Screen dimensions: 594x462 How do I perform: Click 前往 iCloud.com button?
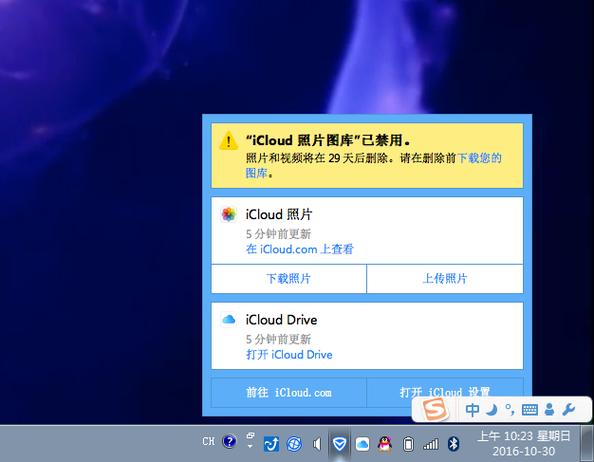point(289,392)
